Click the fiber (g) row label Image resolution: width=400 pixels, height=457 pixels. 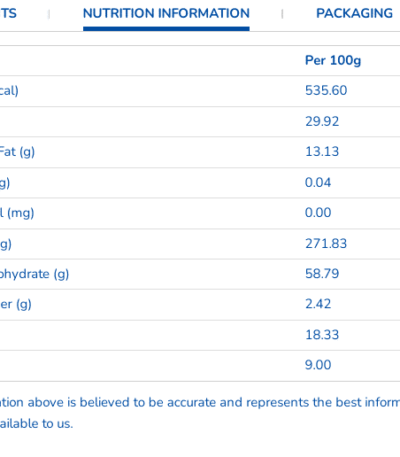tap(16, 305)
